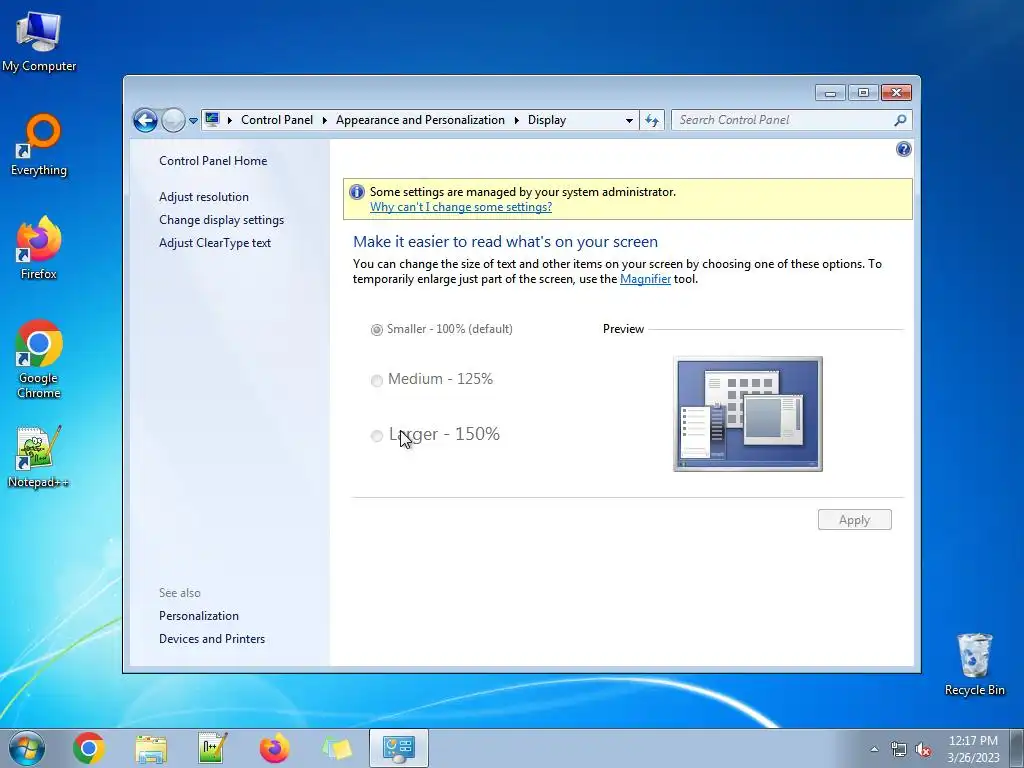Click the info icon in yellow banner
The width and height of the screenshot is (1024, 768).
point(357,192)
